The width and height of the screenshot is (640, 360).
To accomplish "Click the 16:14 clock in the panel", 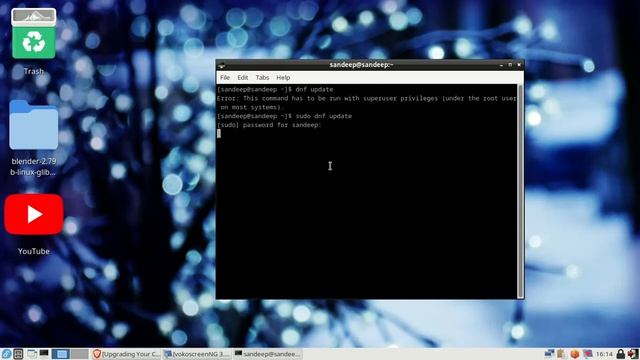I will [x=604, y=354].
